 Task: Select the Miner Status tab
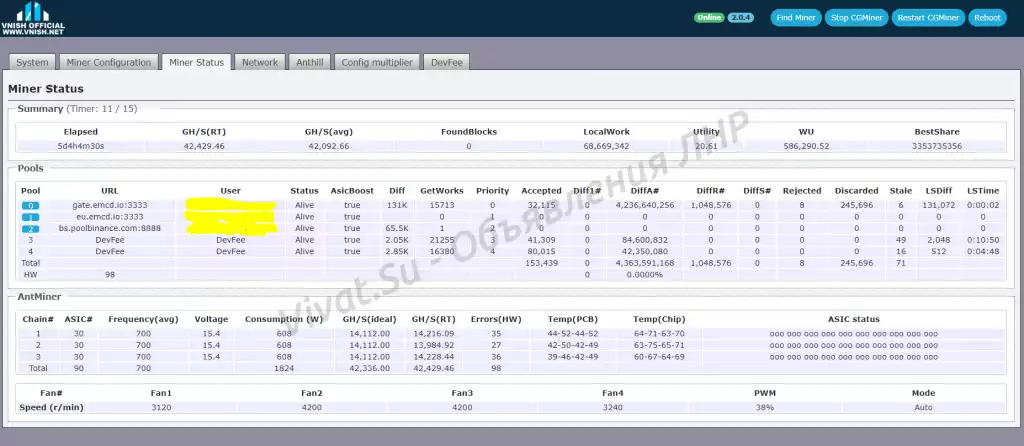(197, 63)
